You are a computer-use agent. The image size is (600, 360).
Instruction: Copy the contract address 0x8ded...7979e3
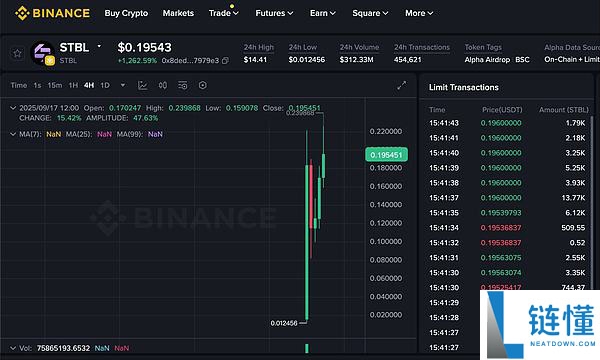click(225, 60)
